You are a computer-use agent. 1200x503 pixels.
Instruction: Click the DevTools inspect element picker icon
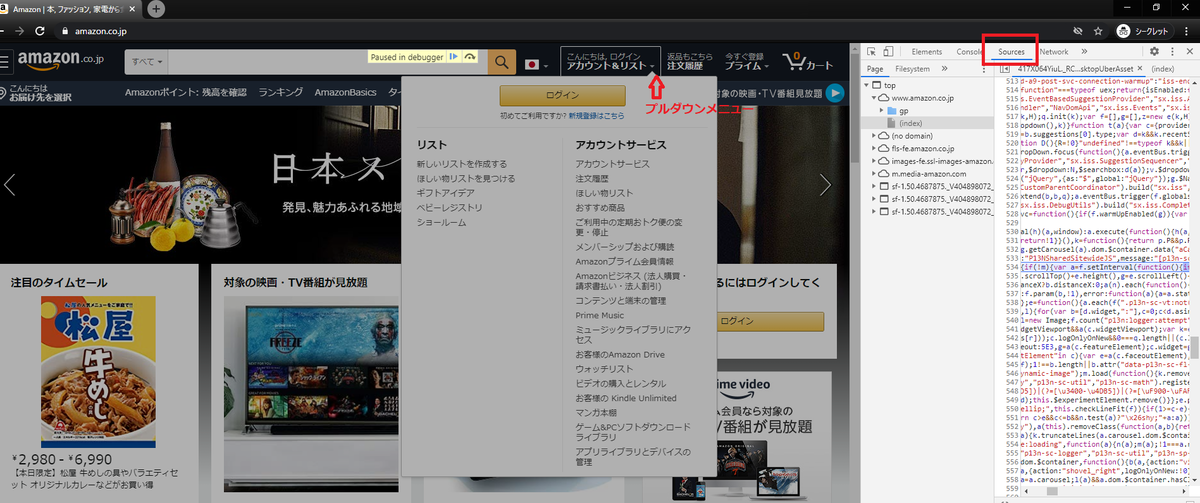click(x=872, y=51)
